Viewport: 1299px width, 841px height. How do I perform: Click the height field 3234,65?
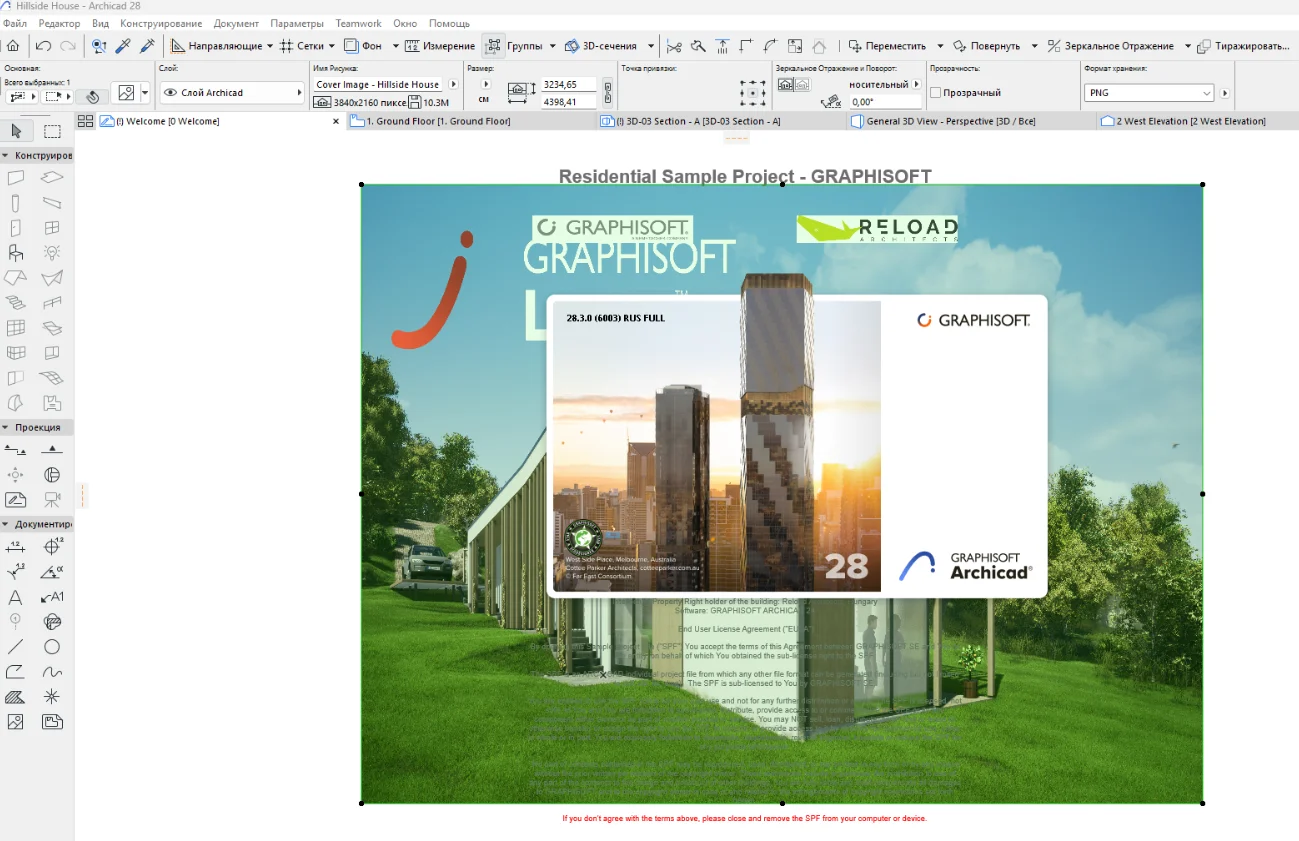[x=567, y=85]
